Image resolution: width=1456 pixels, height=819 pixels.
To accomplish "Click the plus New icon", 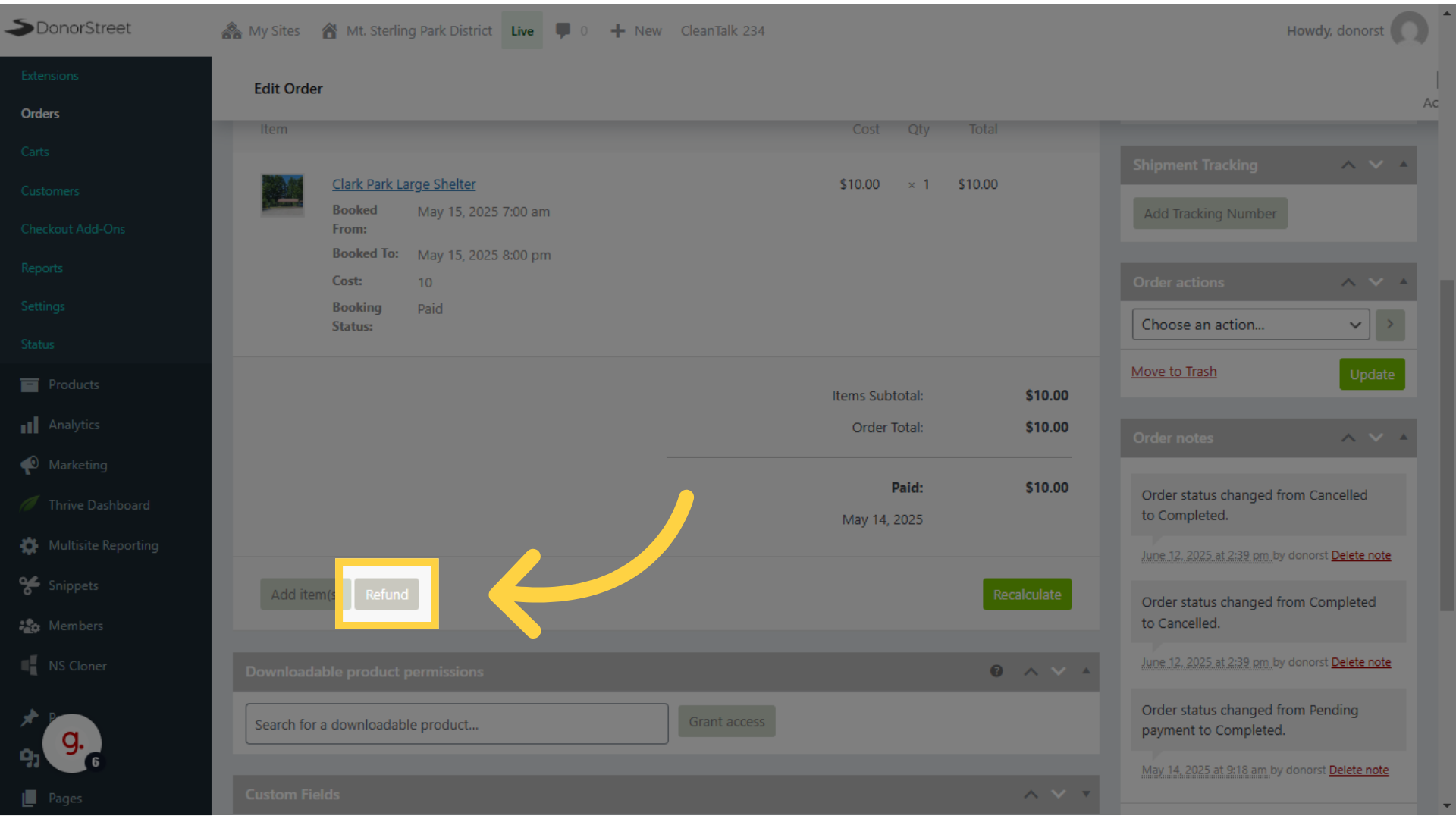I will 618,30.
